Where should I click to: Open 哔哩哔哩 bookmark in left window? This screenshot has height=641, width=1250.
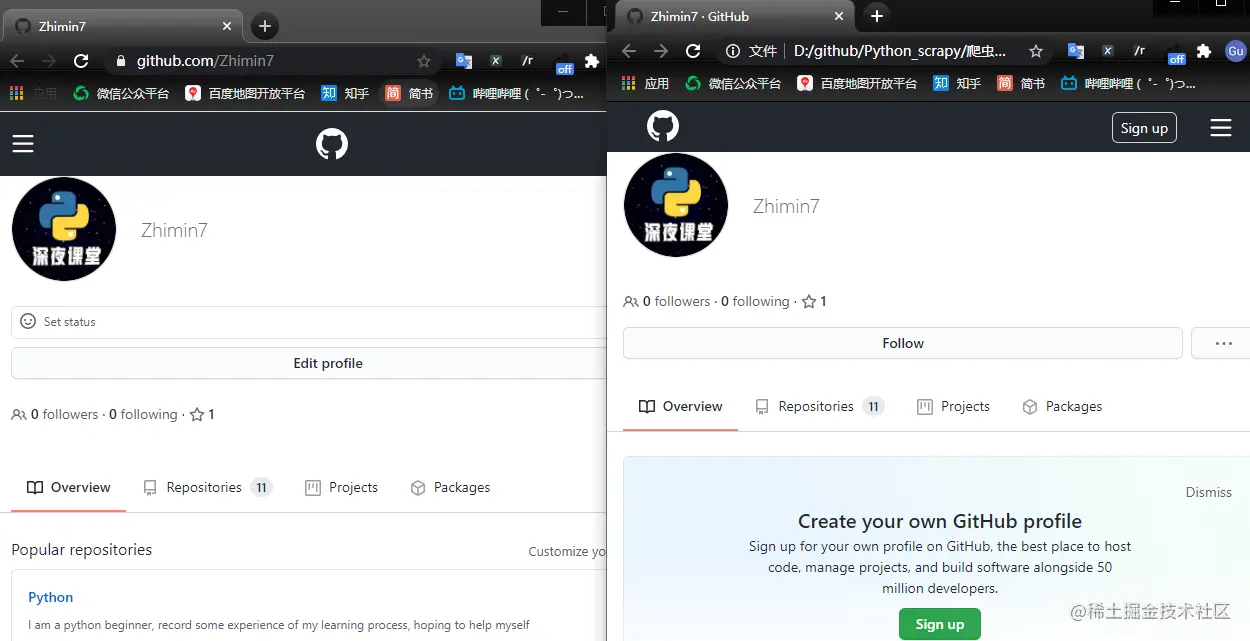tap(516, 93)
